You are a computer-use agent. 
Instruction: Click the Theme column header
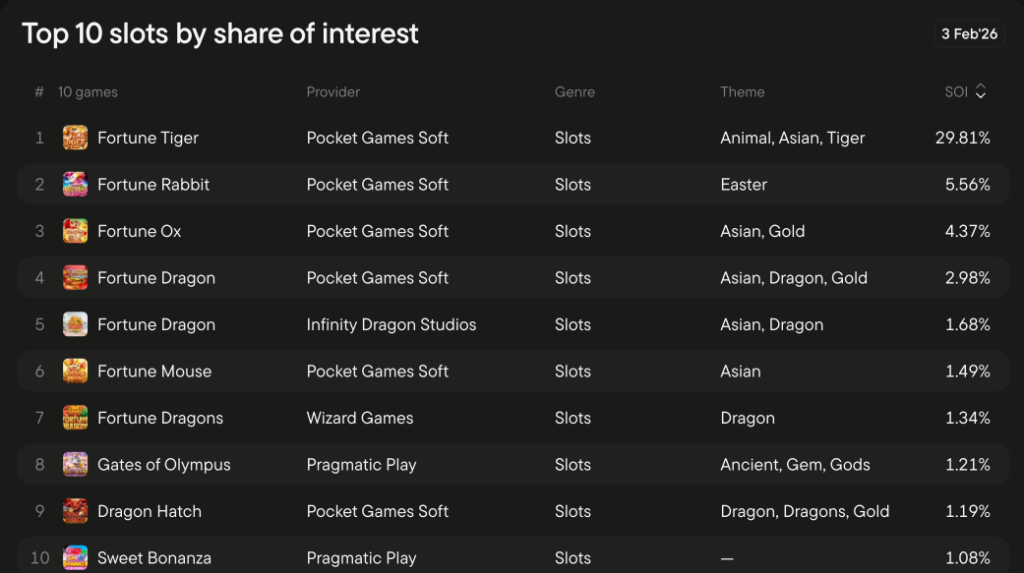click(743, 92)
